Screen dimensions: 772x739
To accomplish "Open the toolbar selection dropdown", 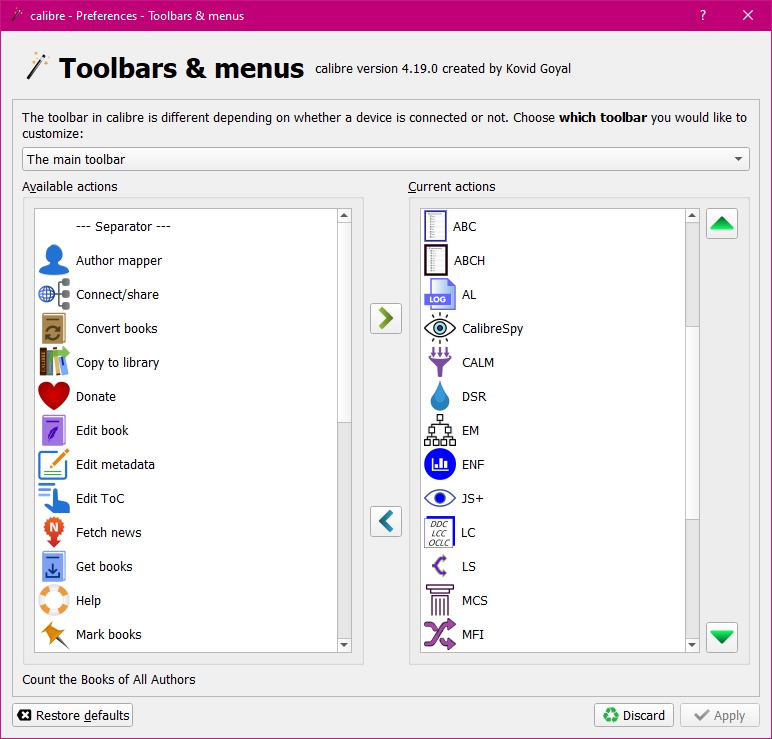I will 386,159.
